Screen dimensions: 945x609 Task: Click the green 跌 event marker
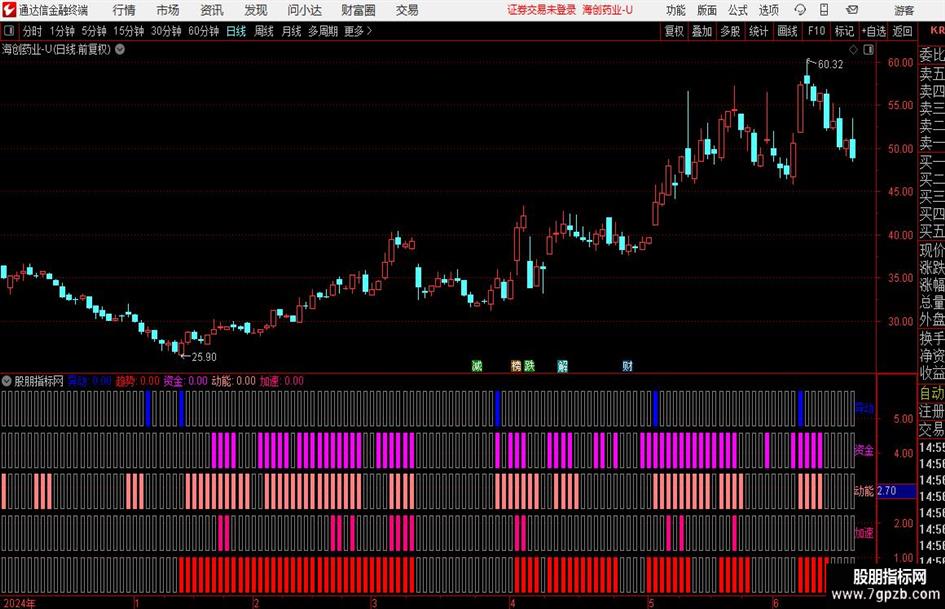coord(529,365)
